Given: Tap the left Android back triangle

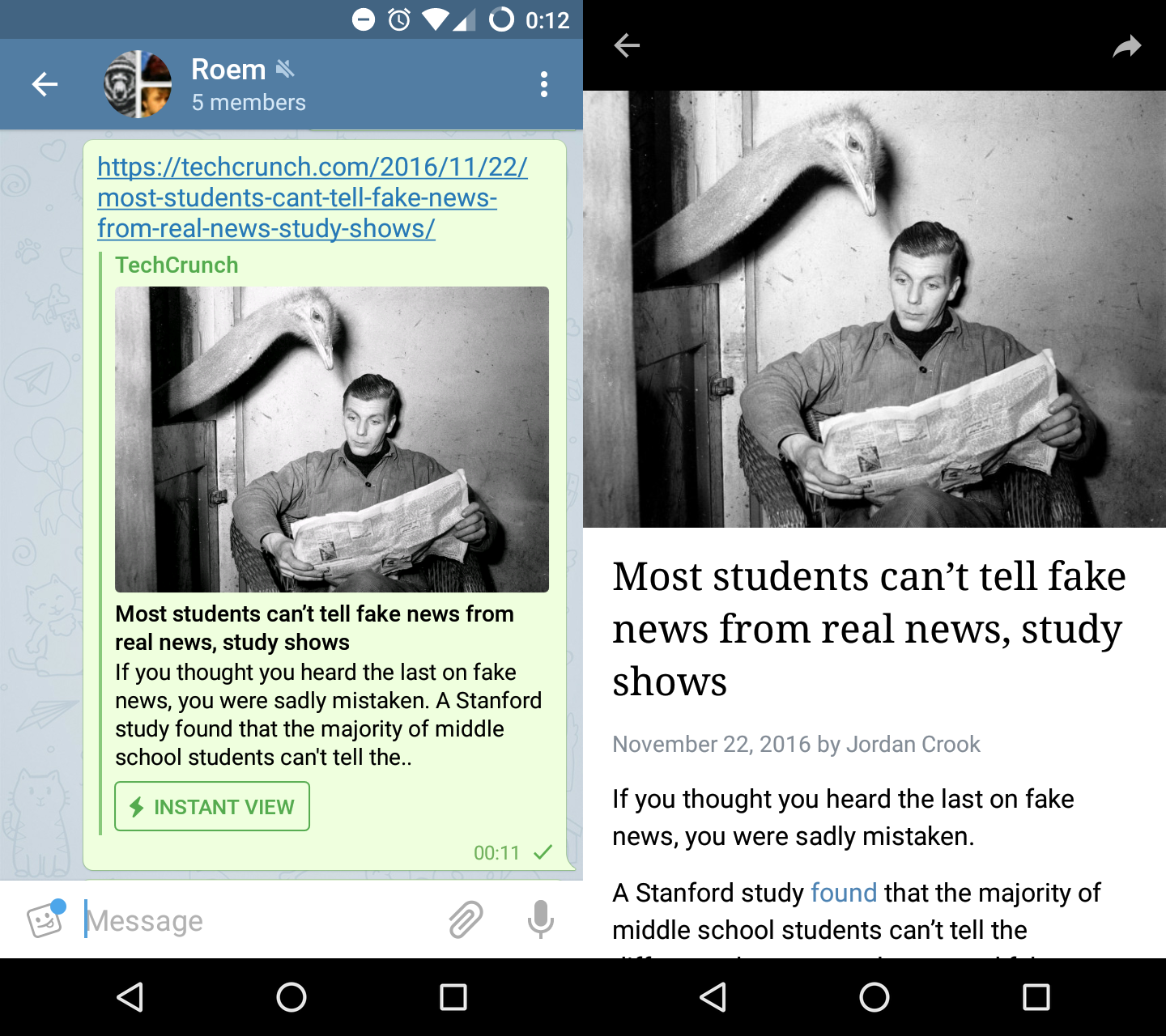Looking at the screenshot, I should (x=130, y=997).
